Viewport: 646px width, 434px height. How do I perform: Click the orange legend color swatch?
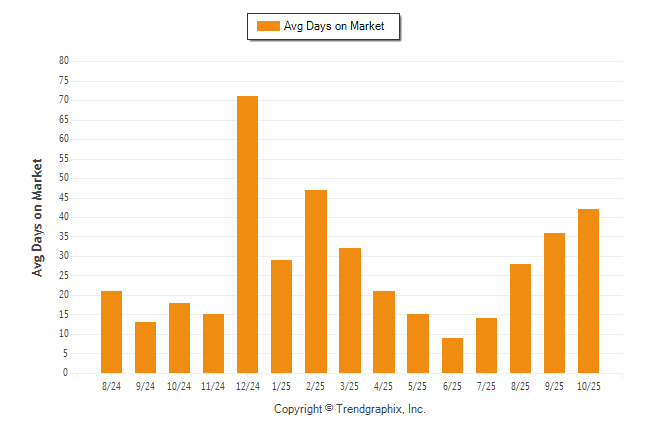268,27
